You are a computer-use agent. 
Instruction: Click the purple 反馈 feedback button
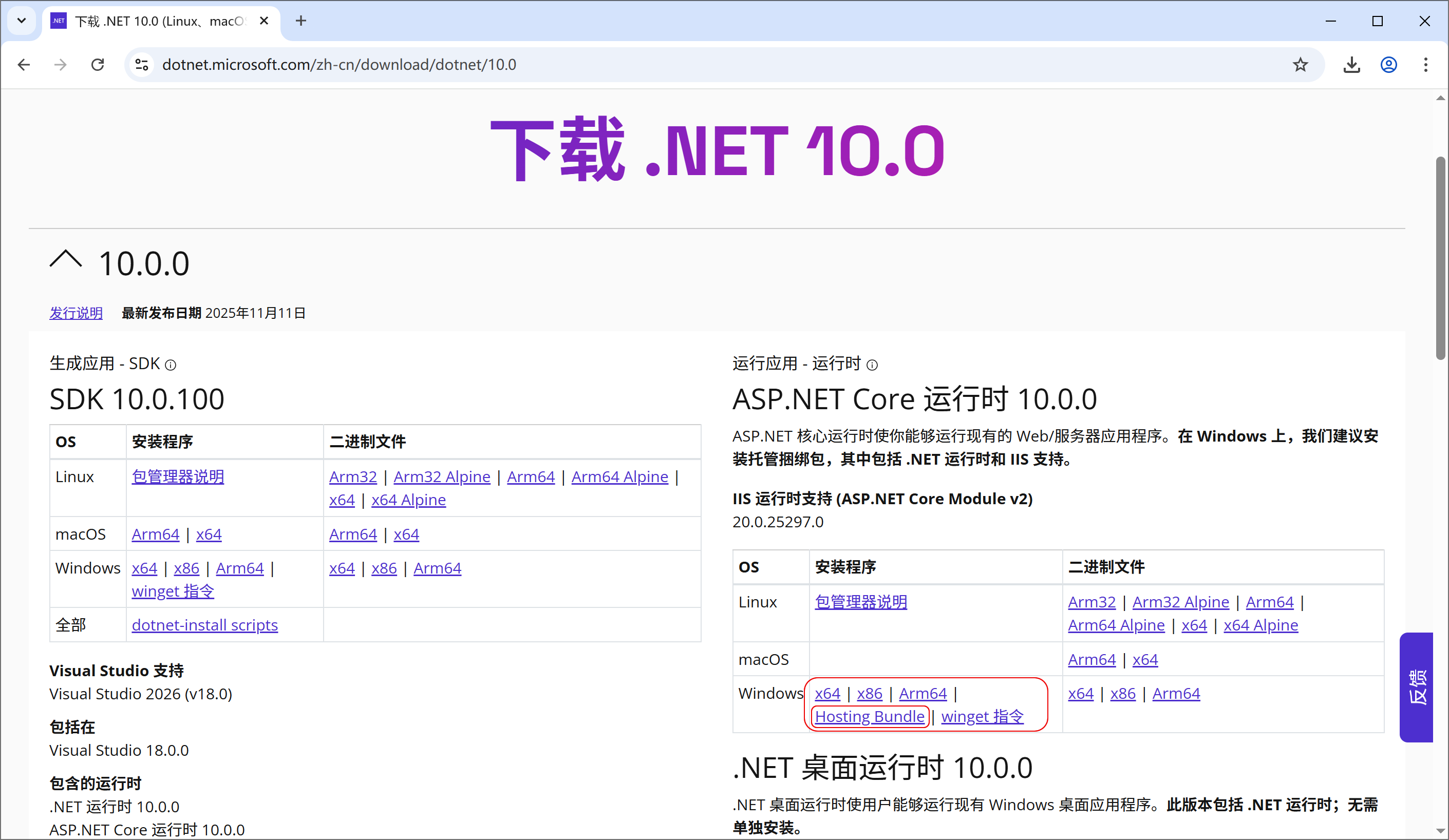[1417, 687]
